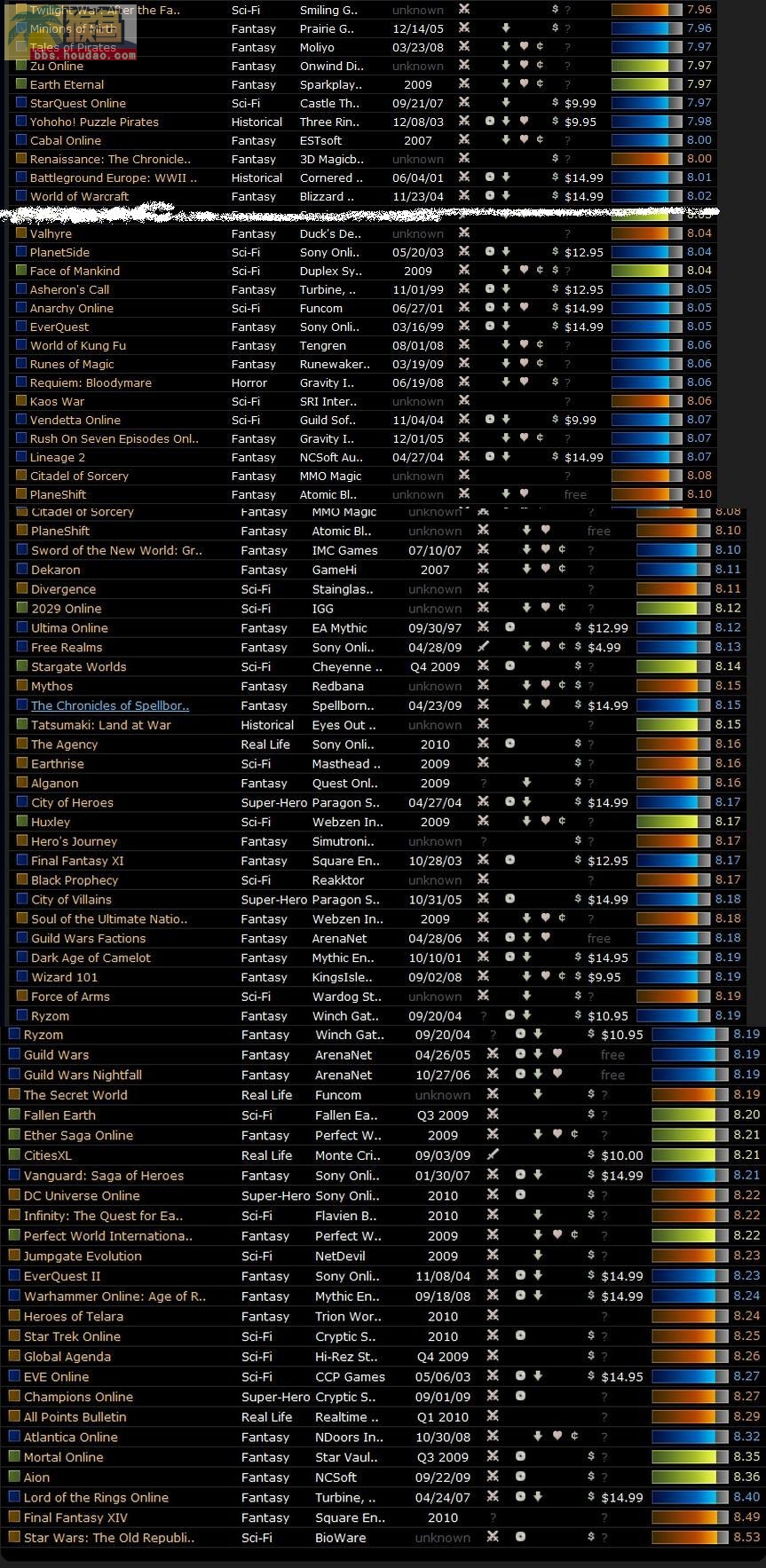This screenshot has width=766, height=1568.
Task: Click the green status square beside Mortal Online
Action: point(14,1456)
